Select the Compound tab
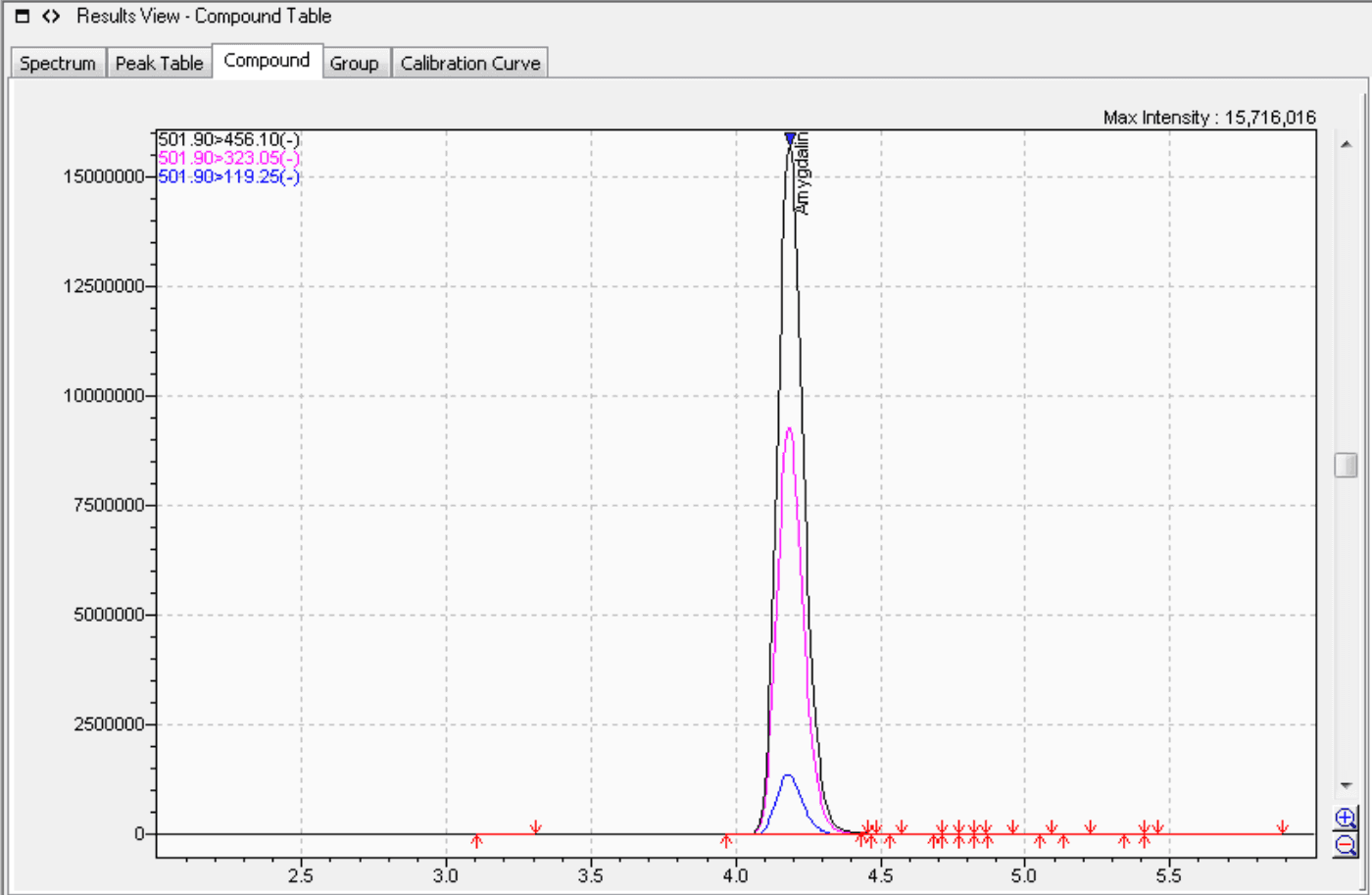The height and width of the screenshot is (895, 1372). [267, 60]
